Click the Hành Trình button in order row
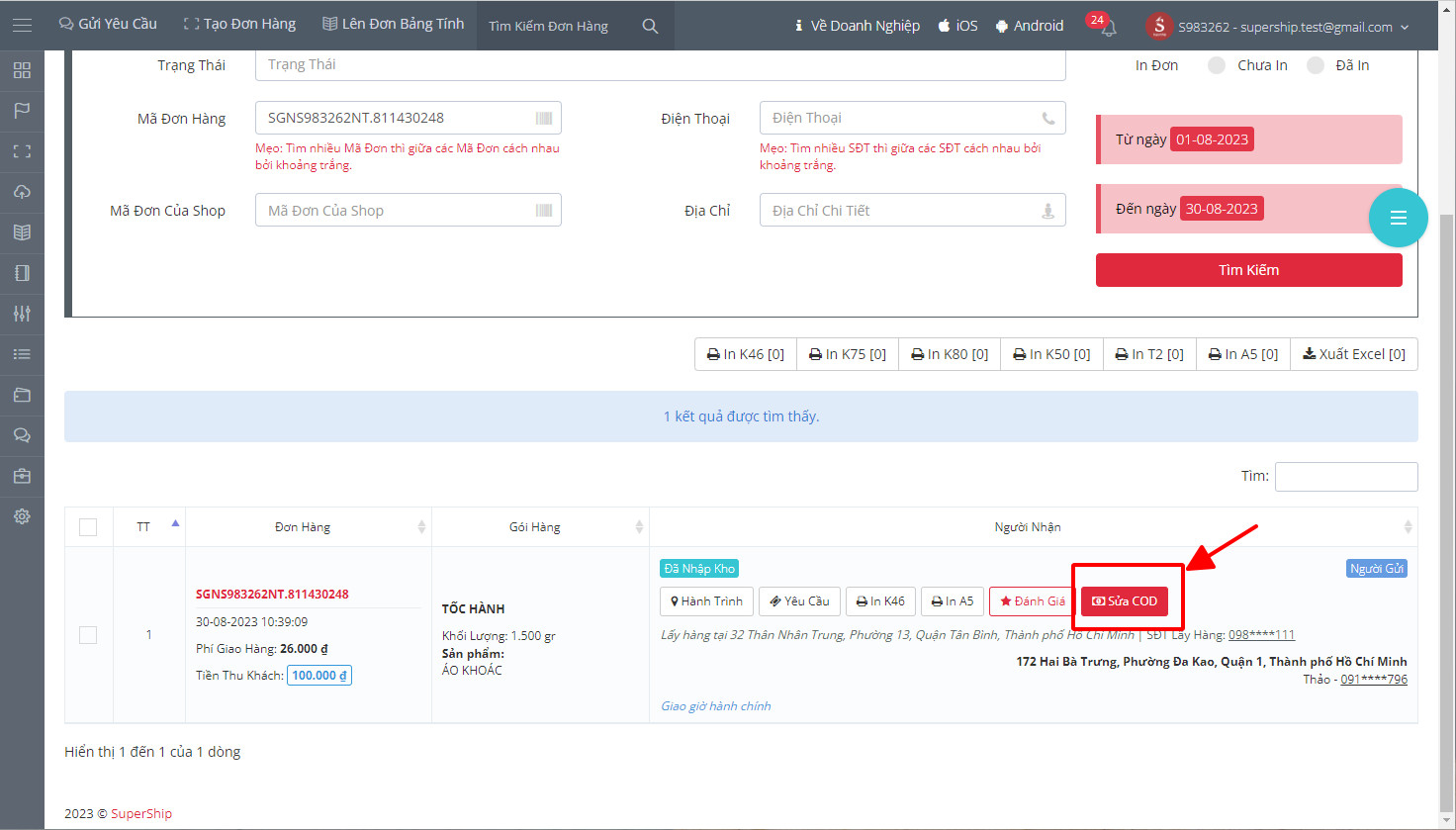This screenshot has height=830, width=1456. (x=707, y=601)
